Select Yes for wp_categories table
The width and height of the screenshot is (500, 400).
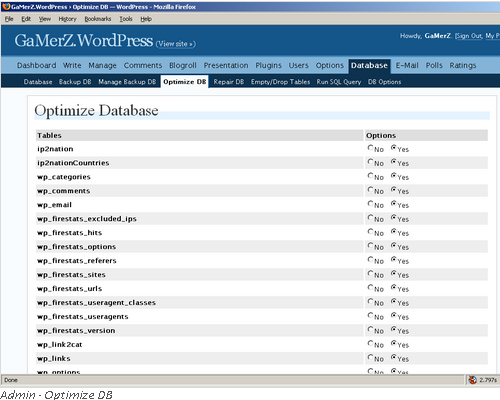coord(394,175)
